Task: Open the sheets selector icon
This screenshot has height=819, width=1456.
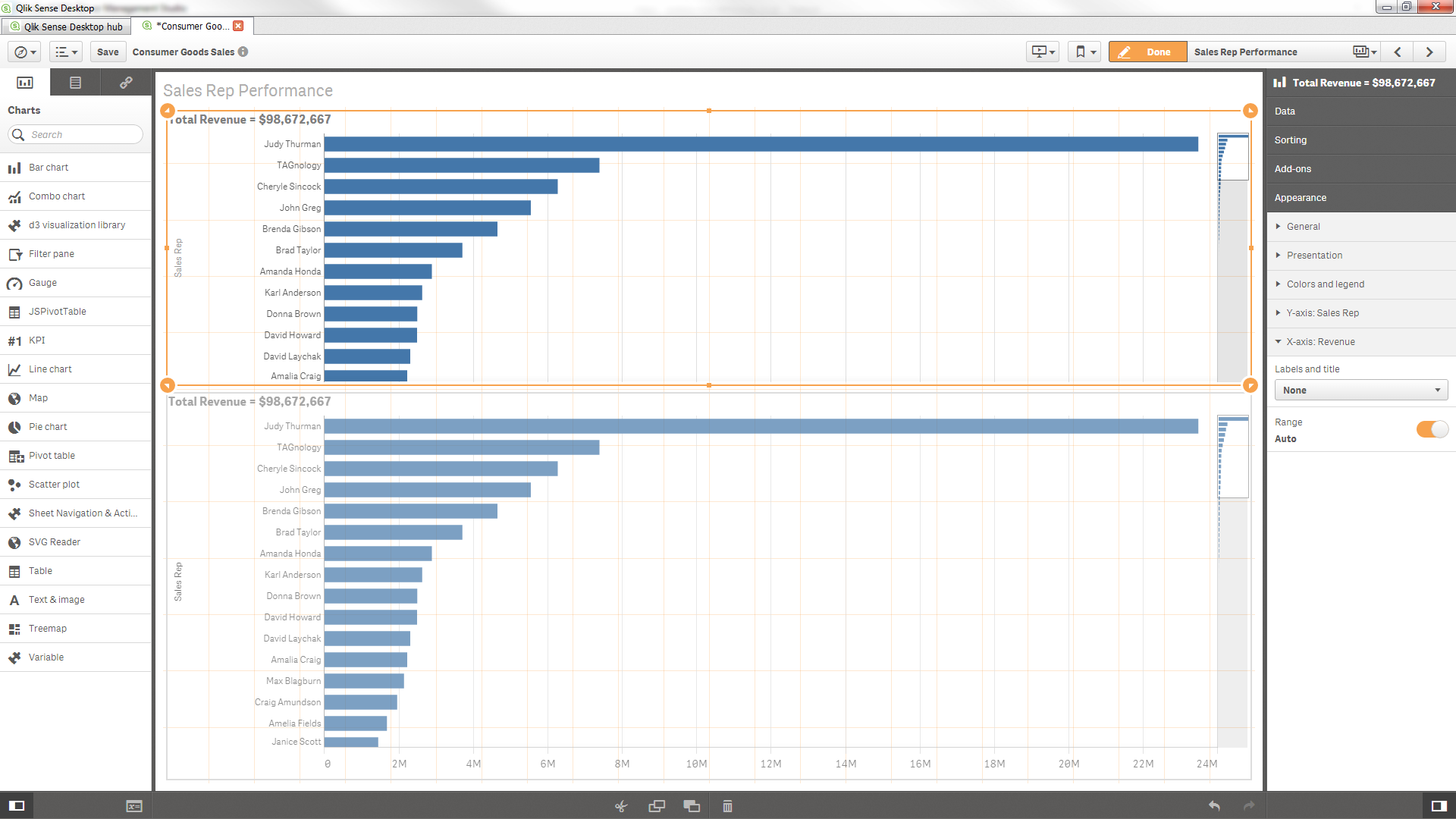Action: click(x=1365, y=52)
